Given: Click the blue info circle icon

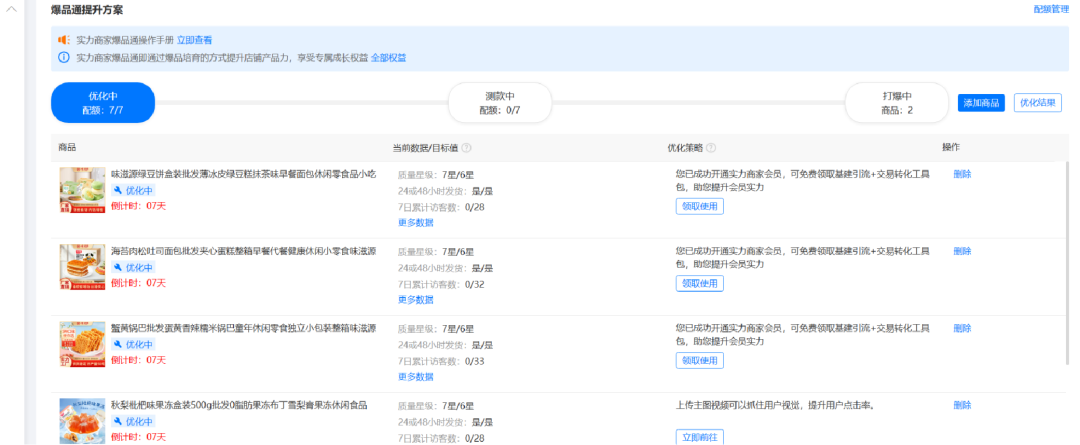Looking at the screenshot, I should click(64, 58).
